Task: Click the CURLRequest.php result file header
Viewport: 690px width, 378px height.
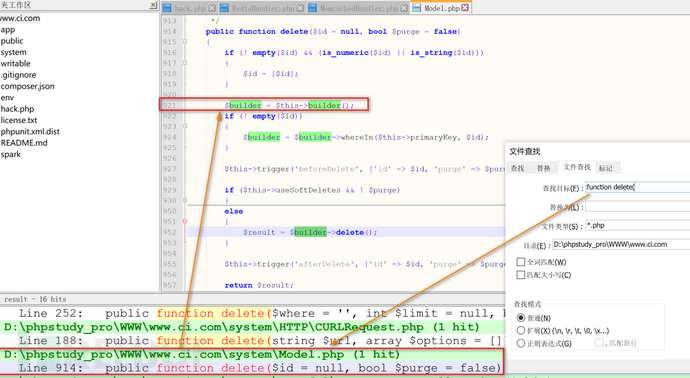Action: coord(252,327)
